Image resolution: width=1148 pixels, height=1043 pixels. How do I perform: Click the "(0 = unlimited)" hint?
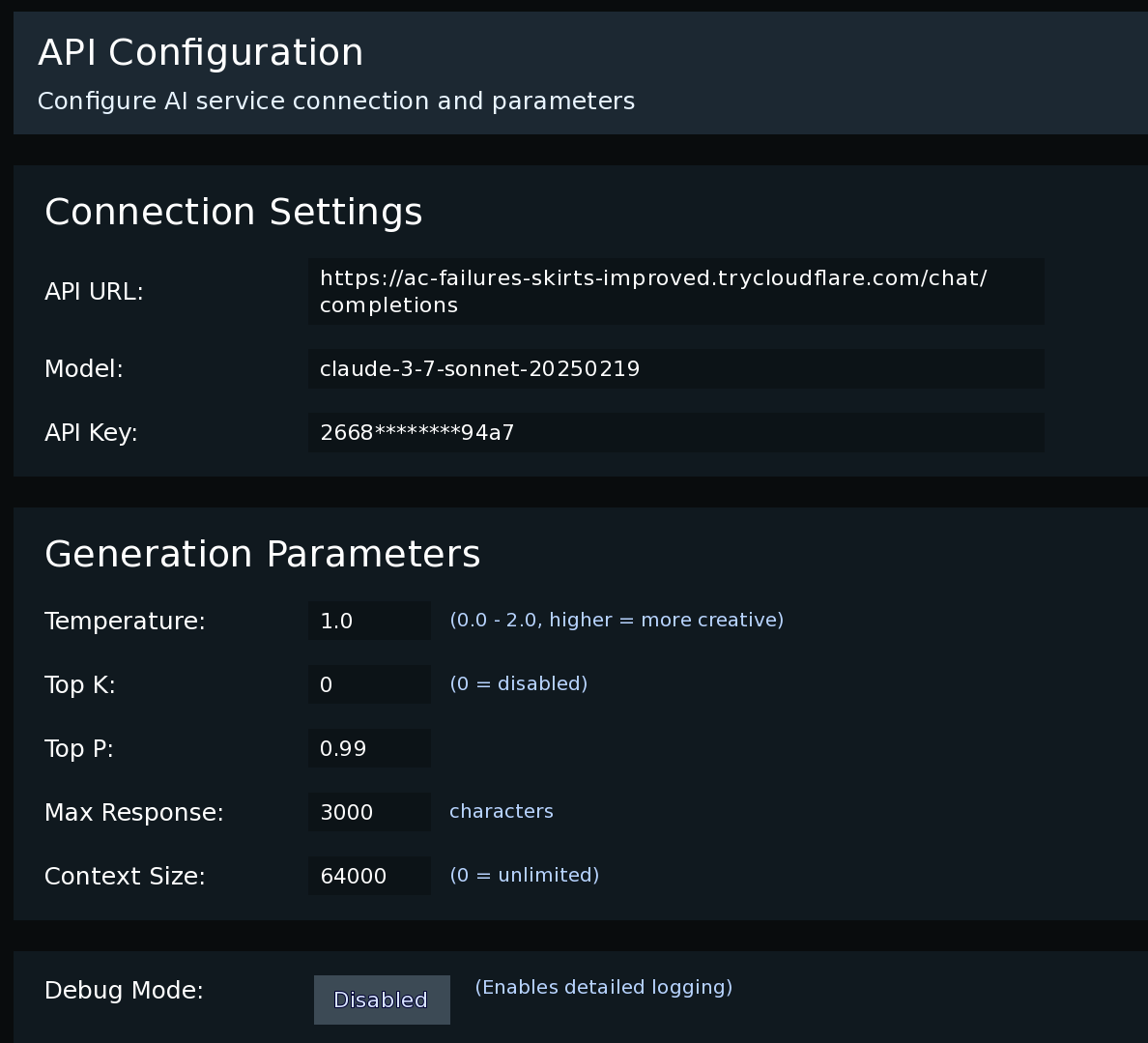[x=524, y=875]
